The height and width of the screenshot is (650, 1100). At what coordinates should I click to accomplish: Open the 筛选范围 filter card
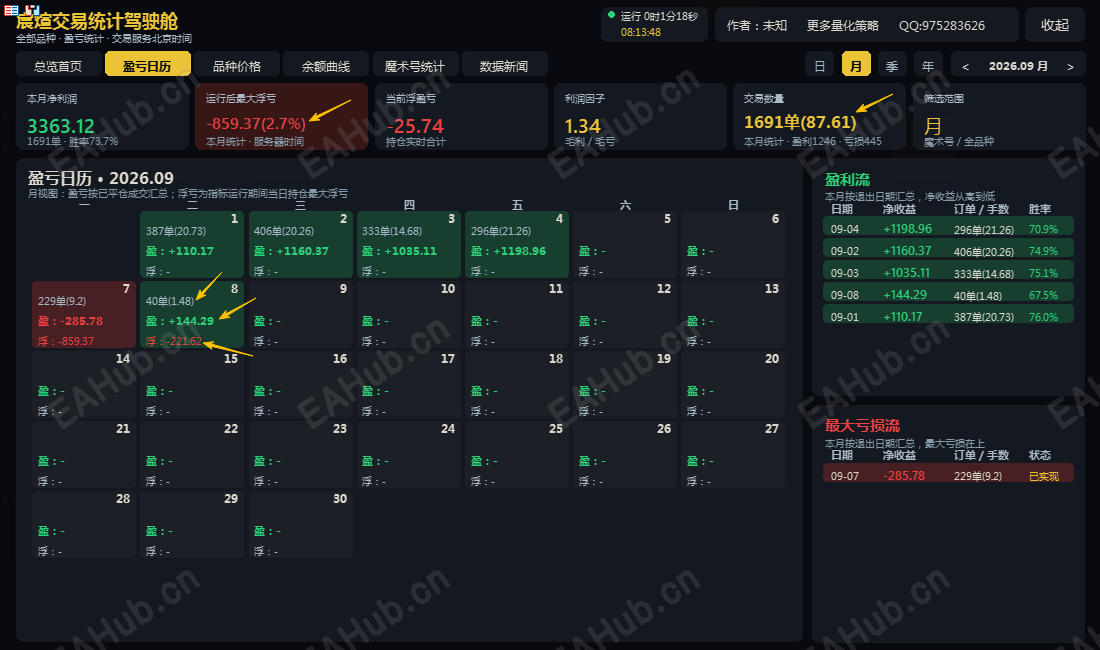coord(1000,116)
